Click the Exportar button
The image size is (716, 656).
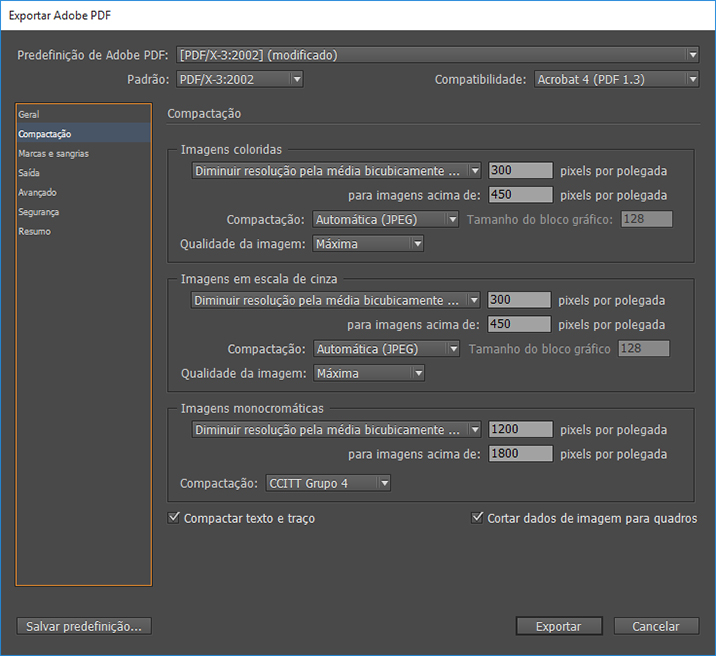pyautogui.click(x=558, y=626)
